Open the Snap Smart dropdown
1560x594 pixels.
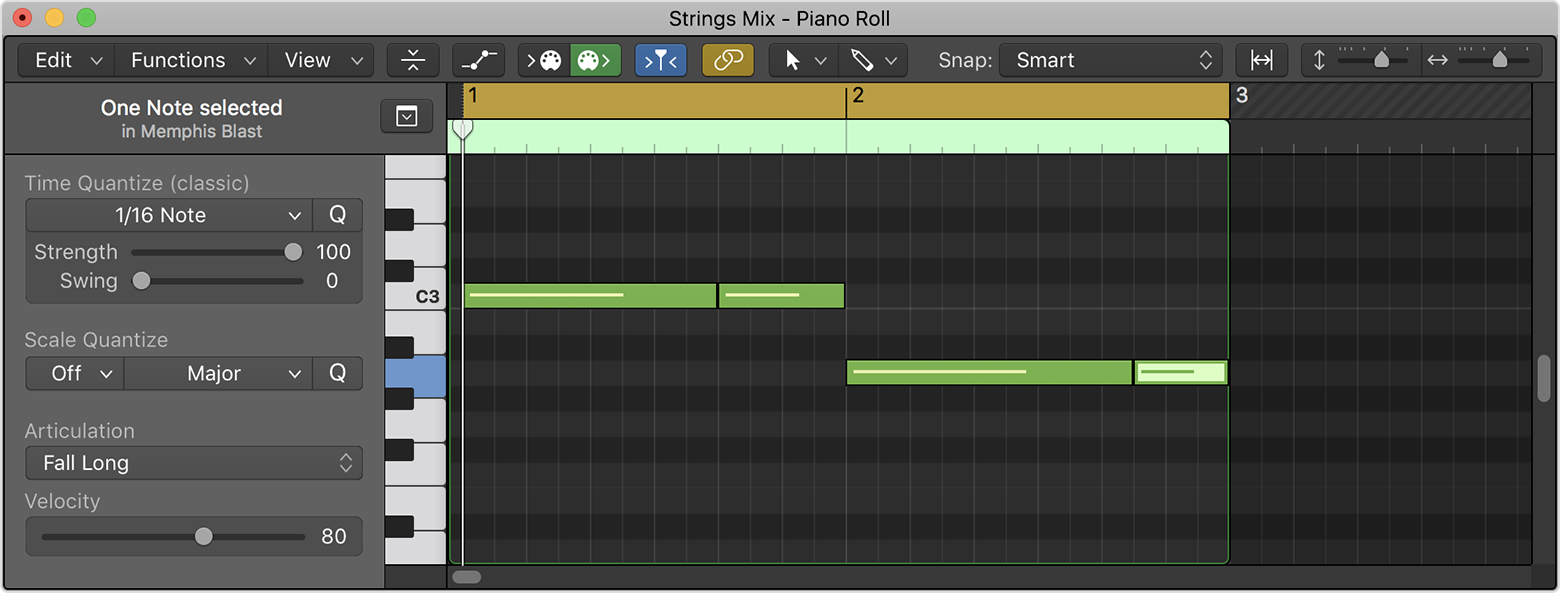[1110, 60]
